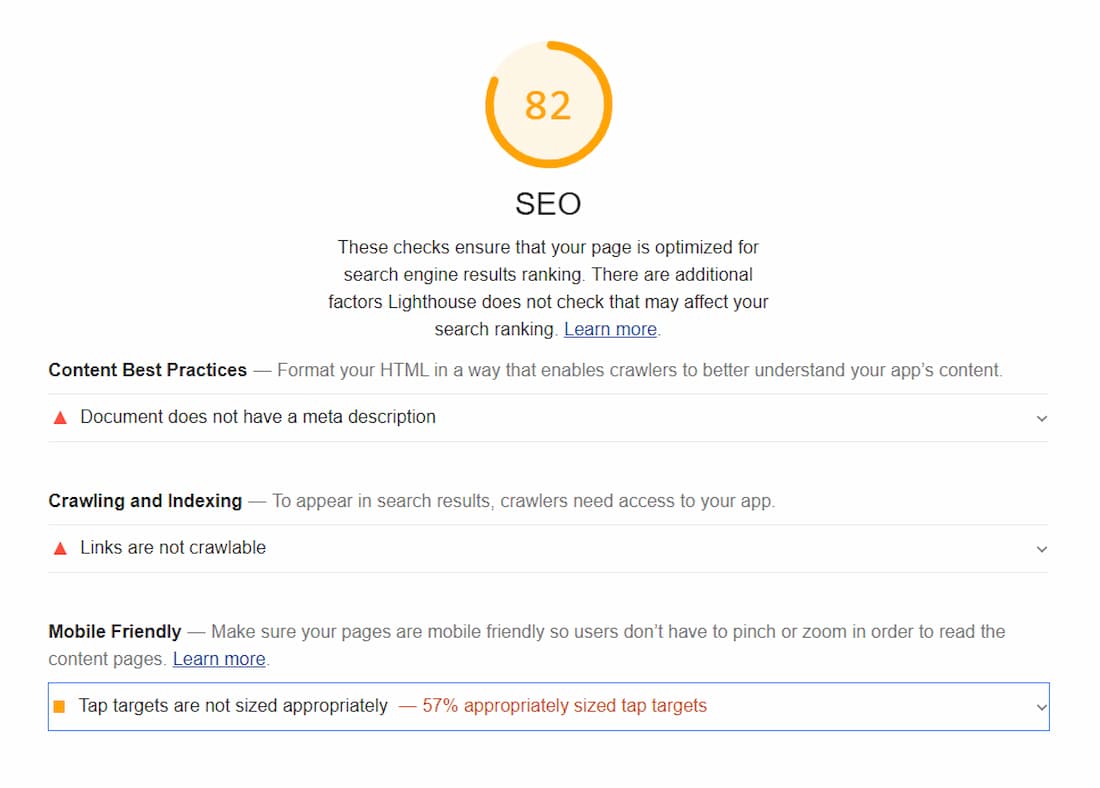Click the red triangle beside Links are not crawlable
1100x788 pixels.
click(x=60, y=549)
